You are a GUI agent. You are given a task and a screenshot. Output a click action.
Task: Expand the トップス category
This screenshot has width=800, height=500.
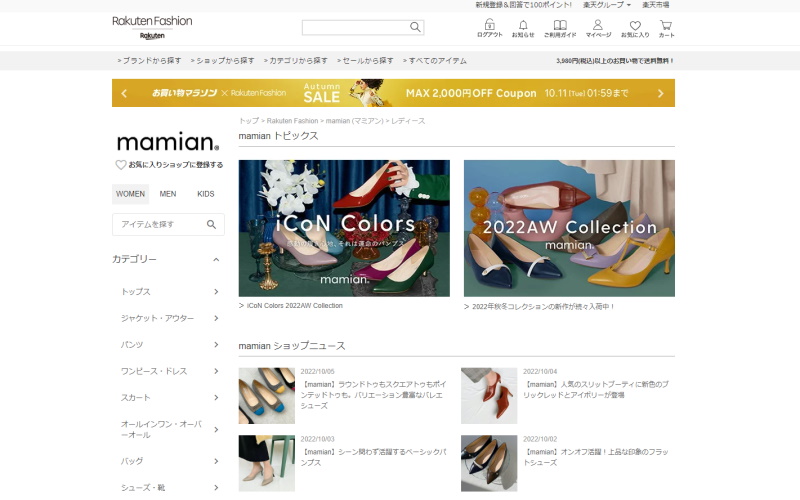216,292
